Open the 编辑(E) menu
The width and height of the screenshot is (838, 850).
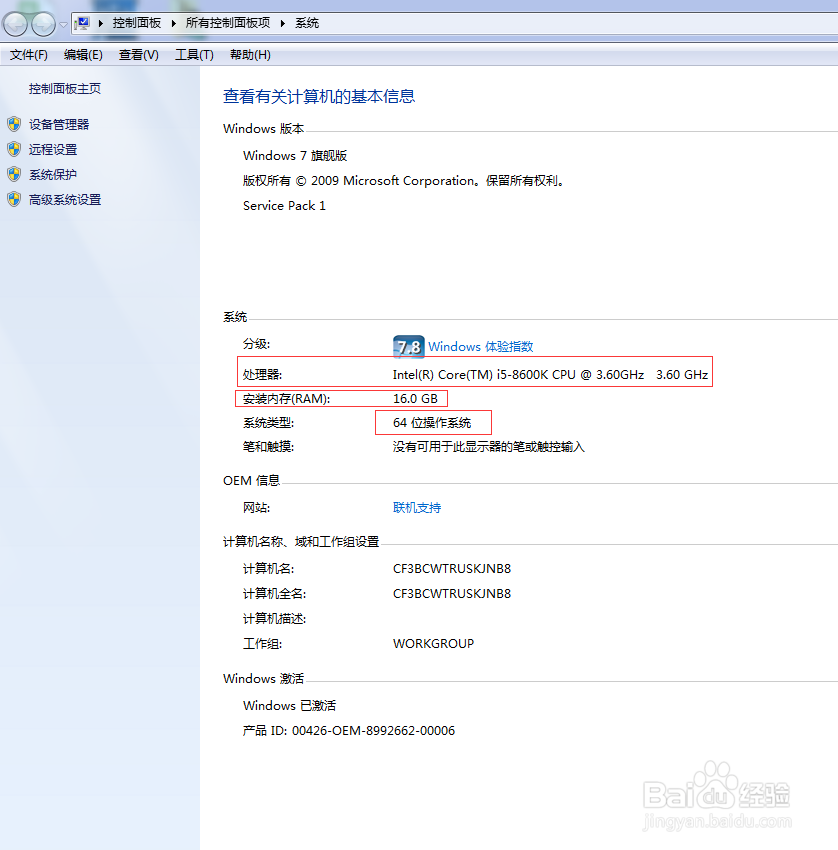[83, 55]
